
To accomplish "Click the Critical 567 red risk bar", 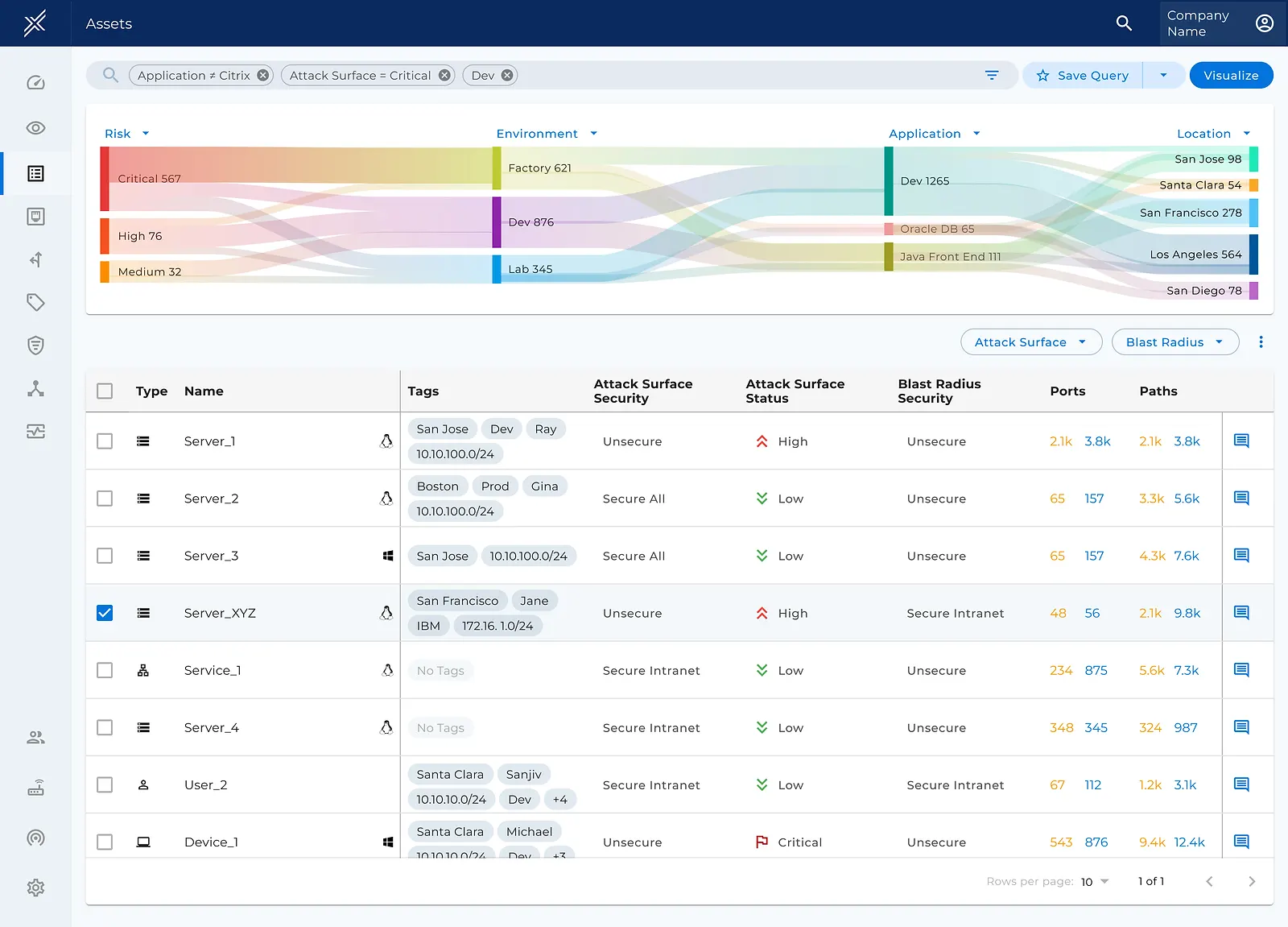I will click(x=105, y=179).
